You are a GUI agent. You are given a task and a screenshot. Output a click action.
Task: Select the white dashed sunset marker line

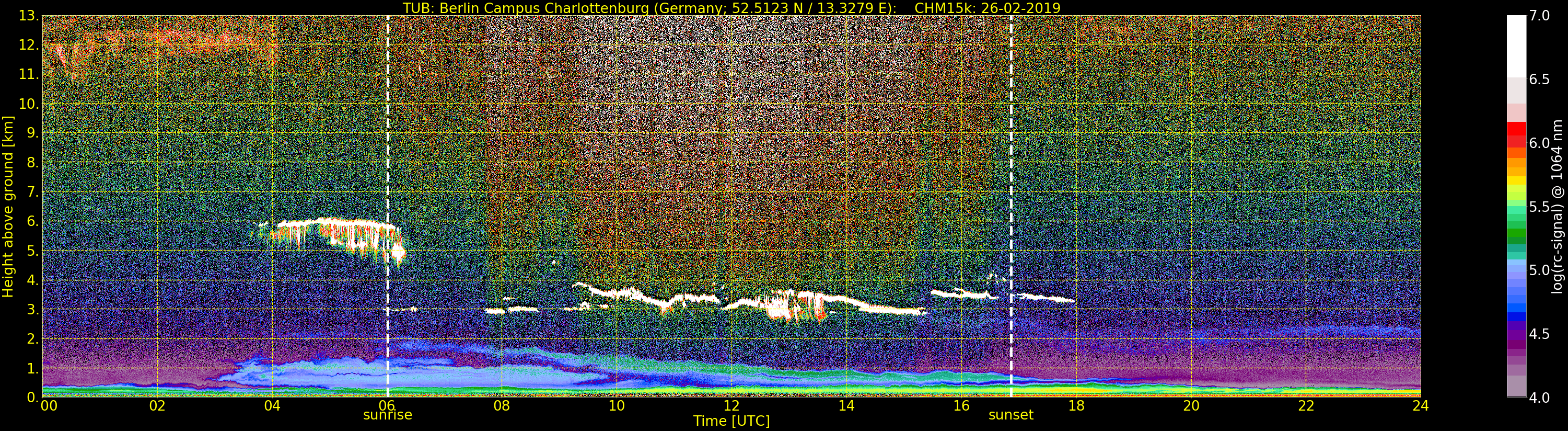click(1011, 206)
